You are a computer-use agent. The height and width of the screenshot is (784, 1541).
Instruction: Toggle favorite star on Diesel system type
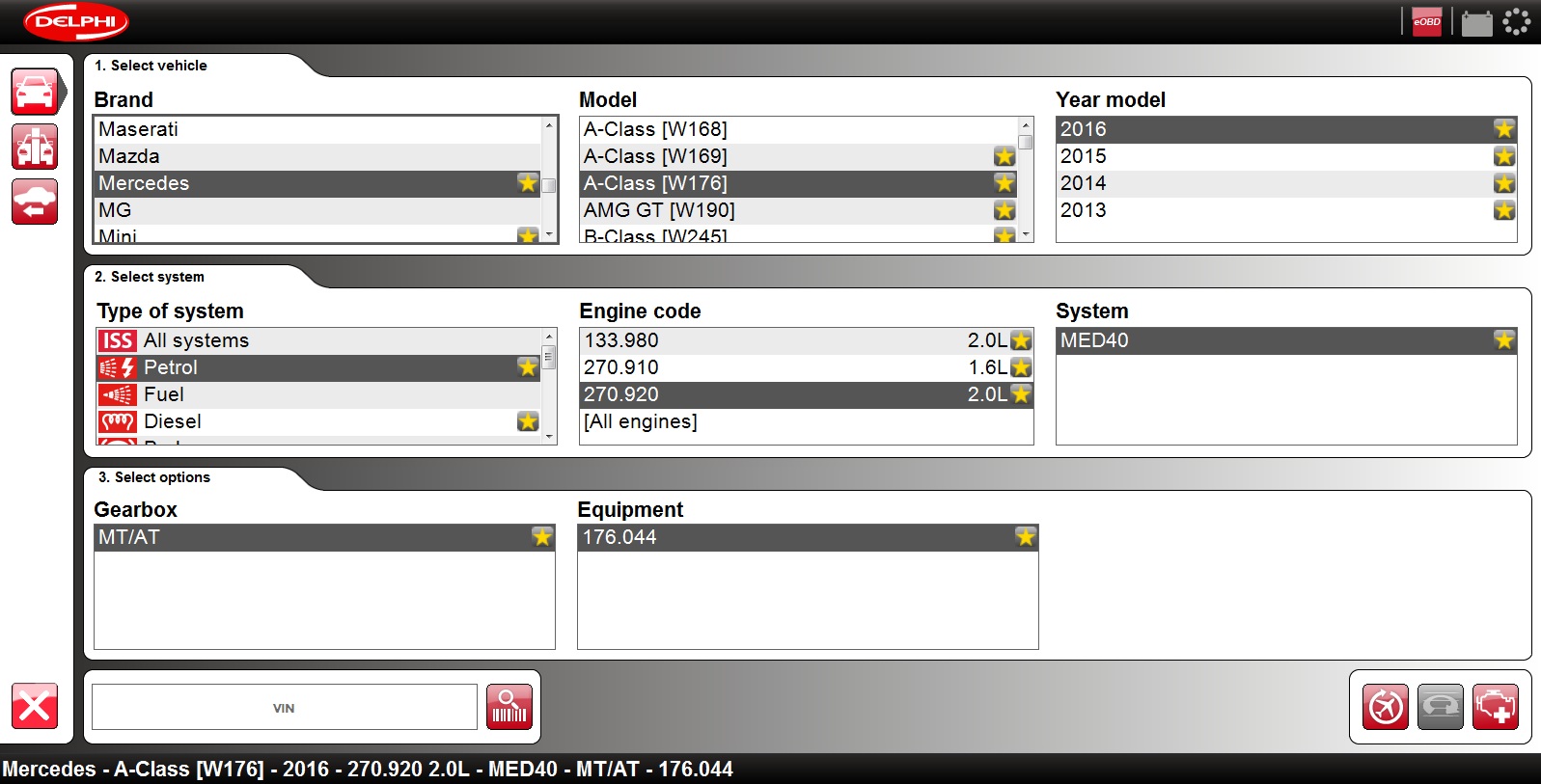tap(527, 421)
